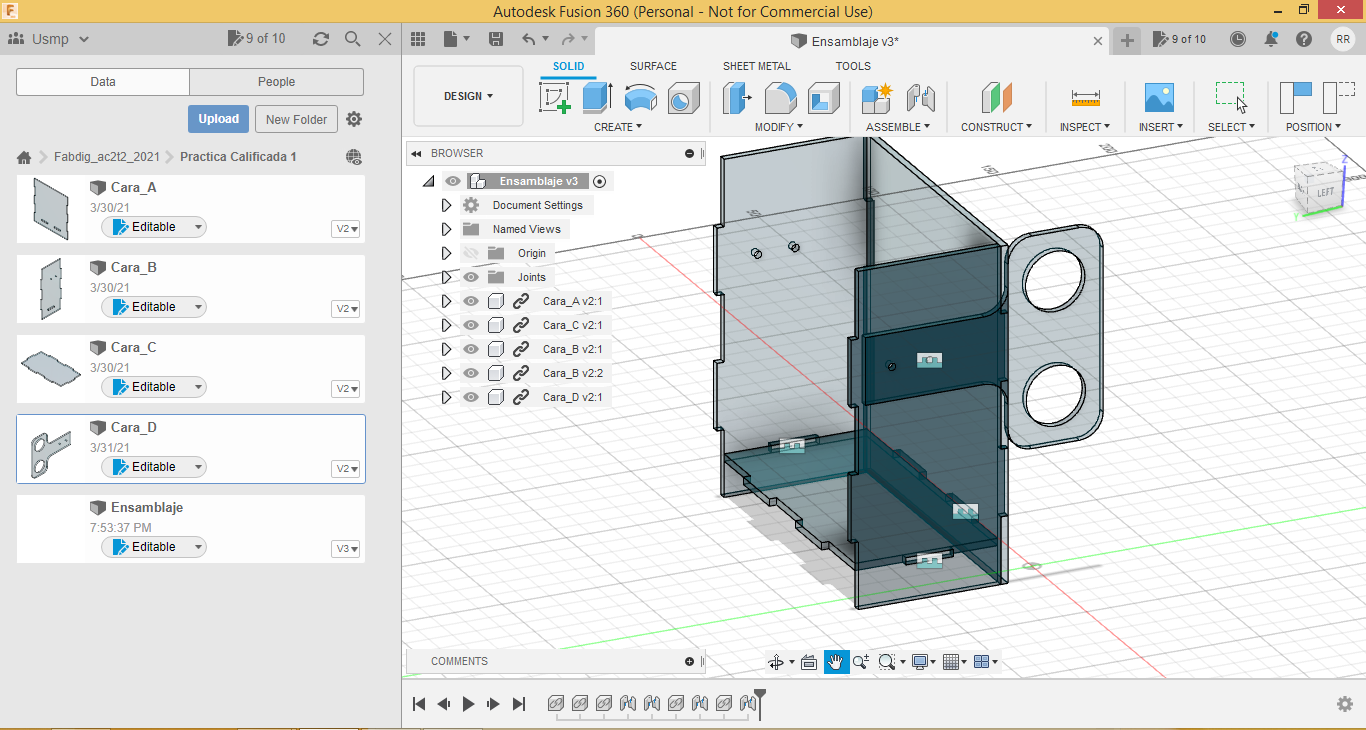Jump timeline to the beginning

419,704
